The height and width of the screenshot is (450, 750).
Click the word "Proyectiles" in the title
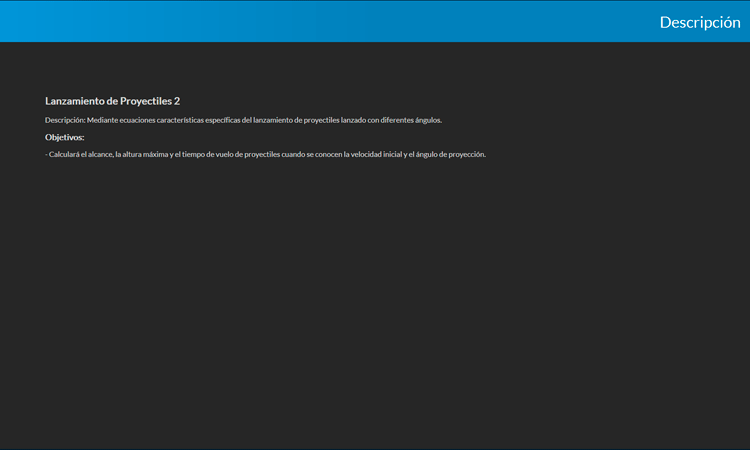tap(145, 101)
